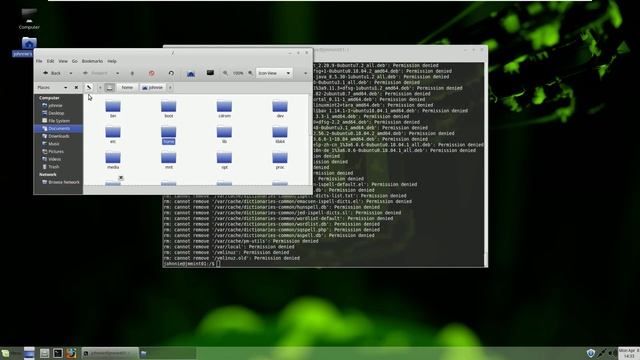Click the Back arrow in file manager toolbar

[x=52, y=73]
